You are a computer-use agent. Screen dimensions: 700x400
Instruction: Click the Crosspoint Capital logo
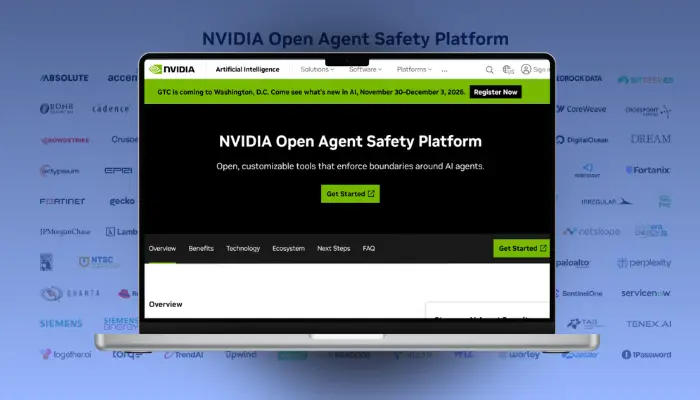tap(648, 111)
